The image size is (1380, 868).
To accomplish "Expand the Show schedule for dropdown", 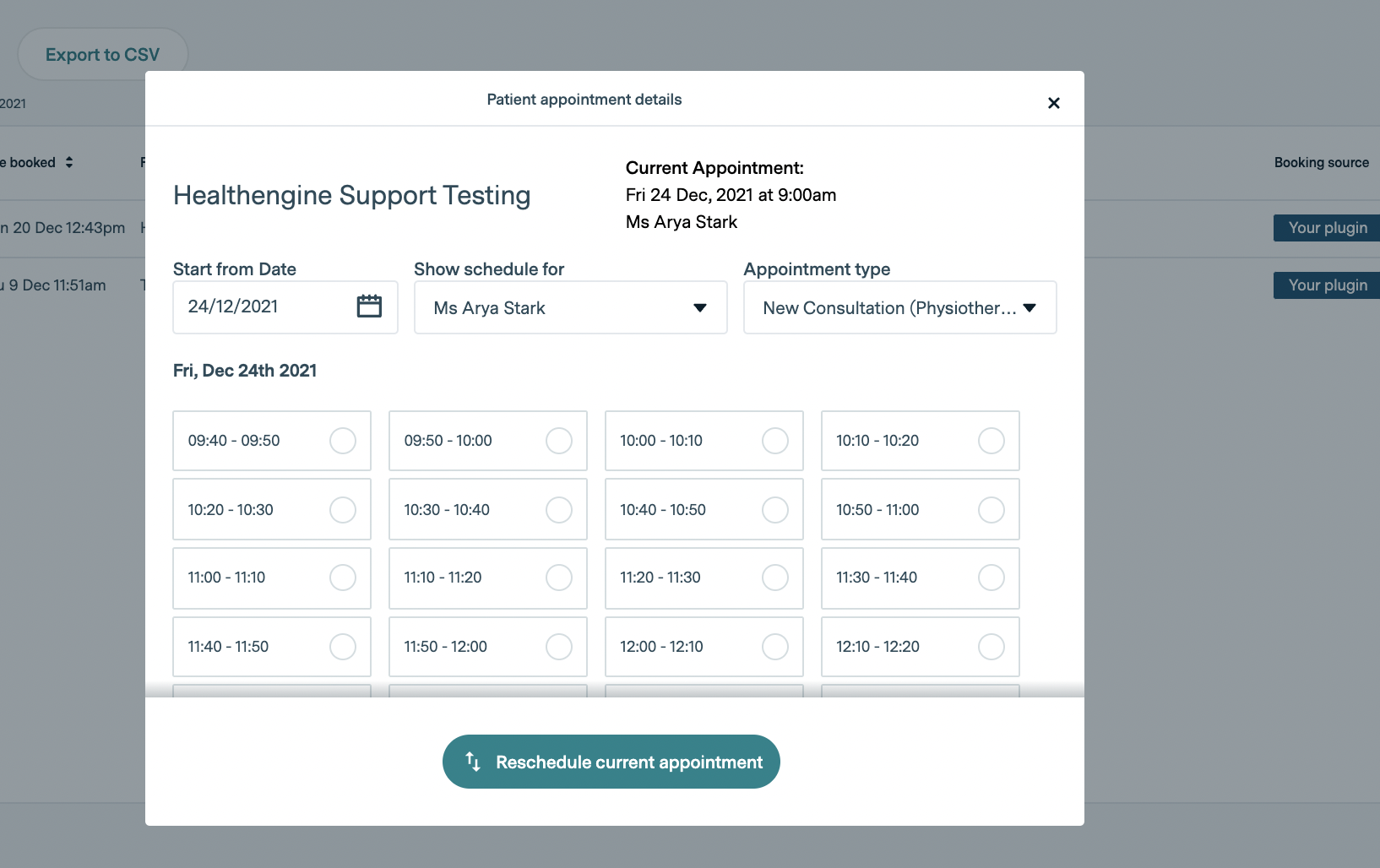I will [570, 308].
